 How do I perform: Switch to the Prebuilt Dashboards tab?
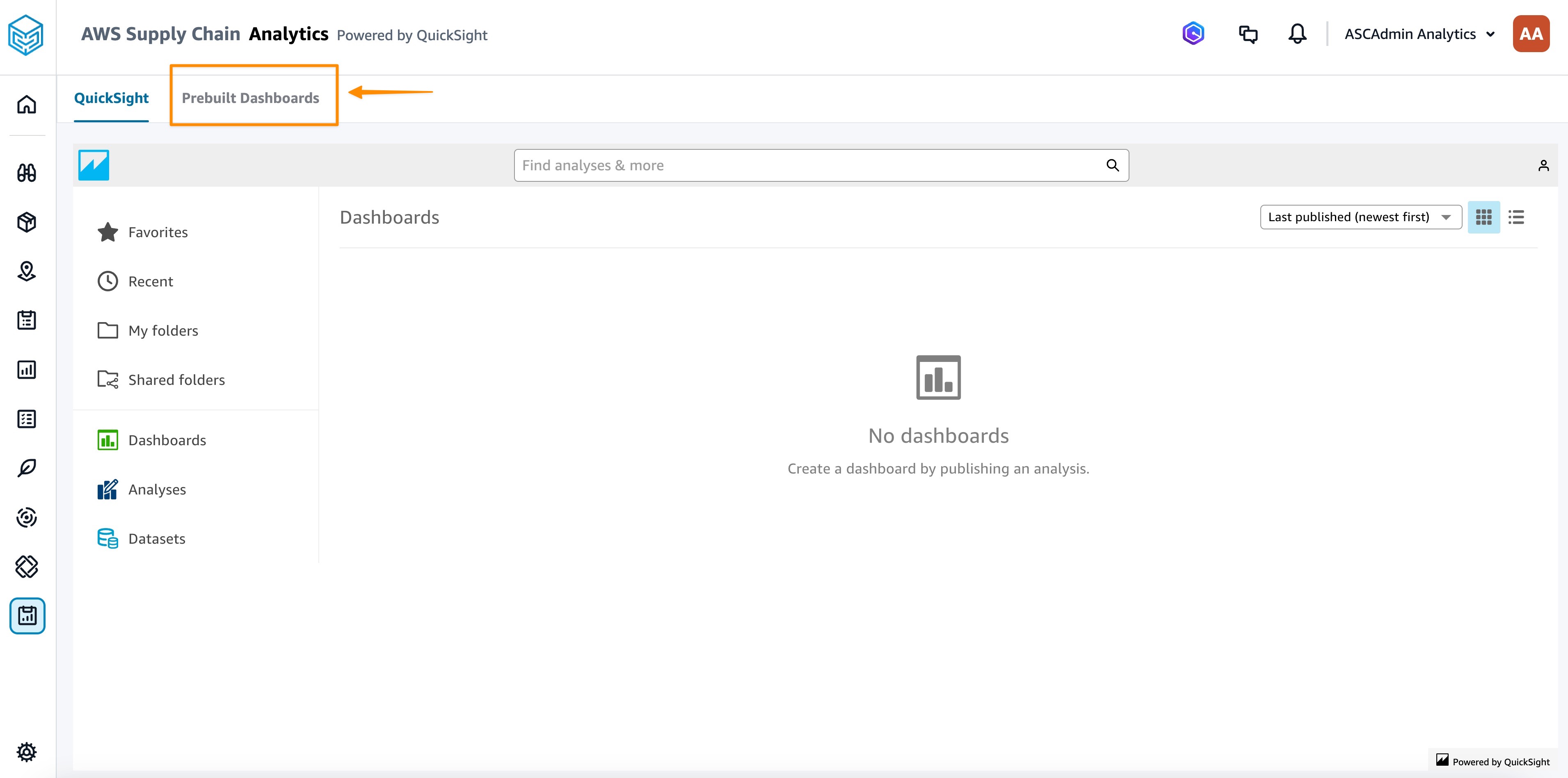point(250,98)
